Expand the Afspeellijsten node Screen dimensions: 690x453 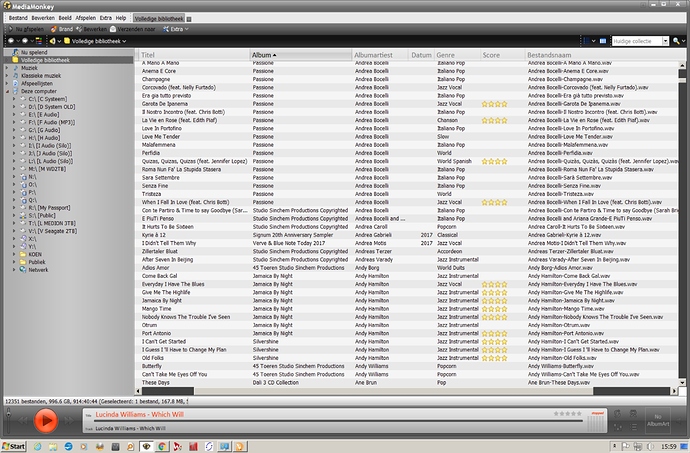point(7,83)
